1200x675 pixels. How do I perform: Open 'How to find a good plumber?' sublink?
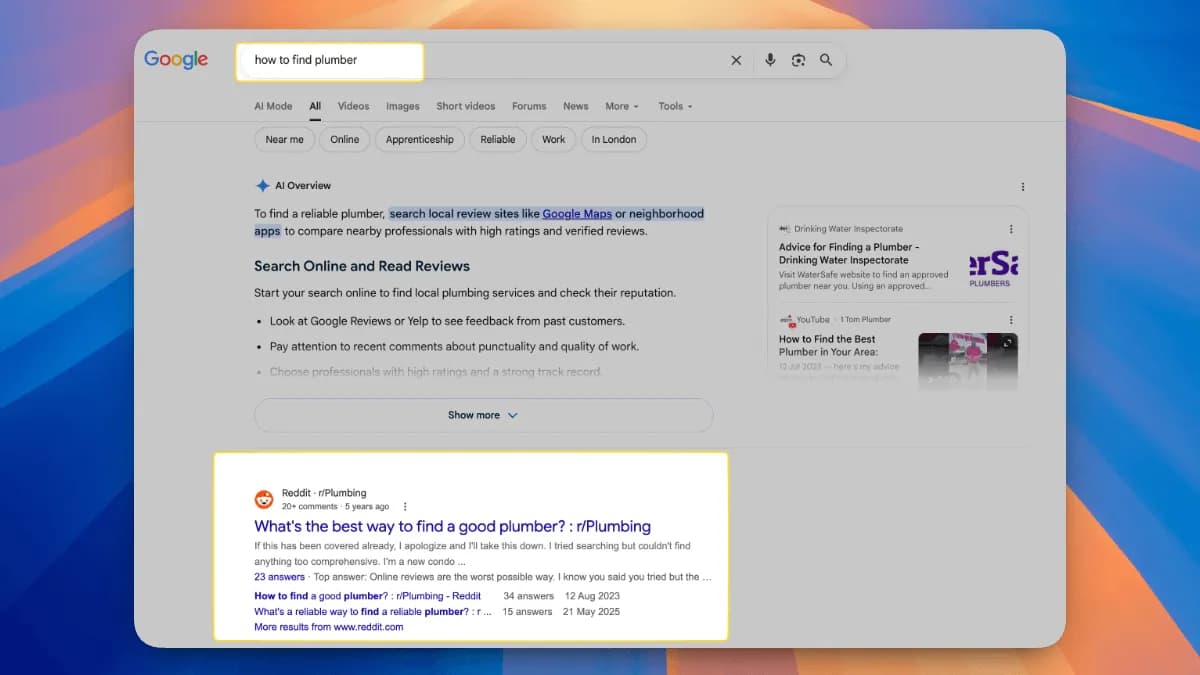[367, 596]
